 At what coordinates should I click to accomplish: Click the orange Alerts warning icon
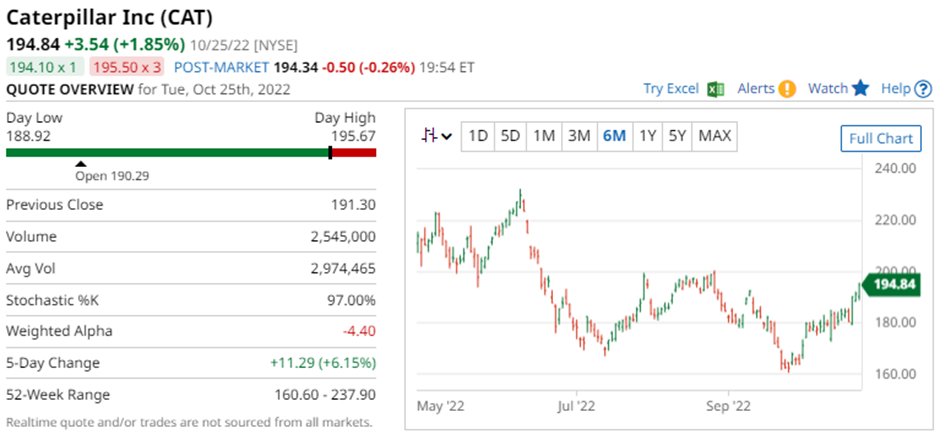pos(788,89)
